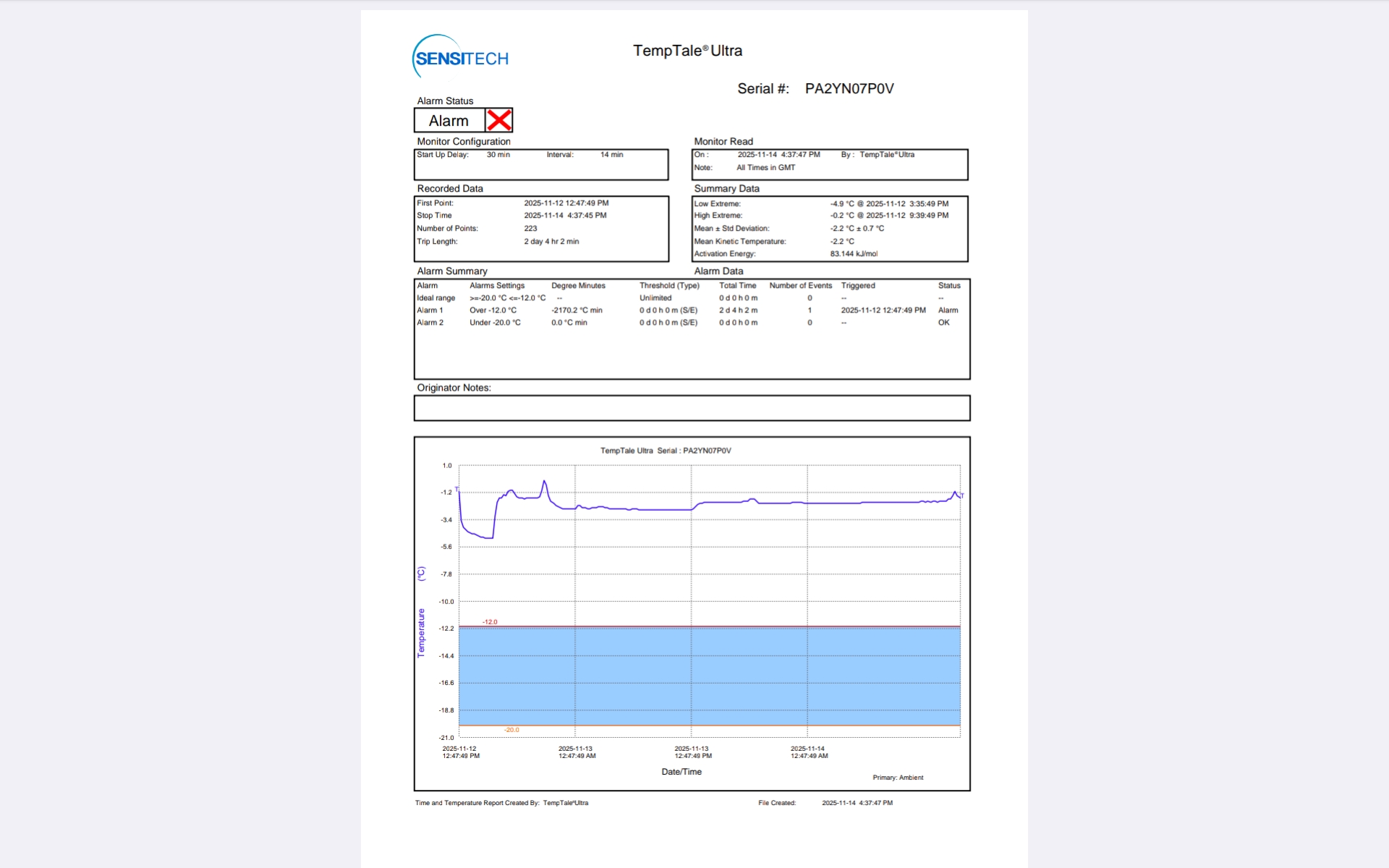The height and width of the screenshot is (868, 1389).
Task: Select the serial number PA2YN07P0V in header
Action: (x=849, y=89)
